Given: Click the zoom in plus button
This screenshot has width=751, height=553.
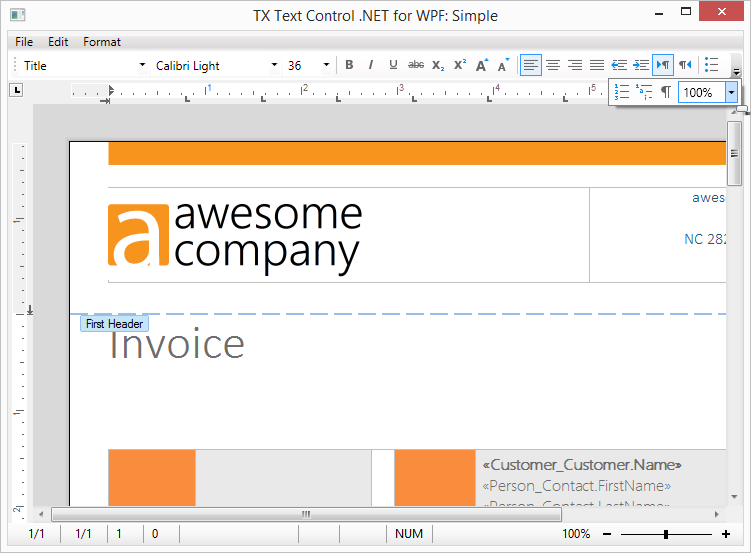Looking at the screenshot, I should (x=726, y=534).
